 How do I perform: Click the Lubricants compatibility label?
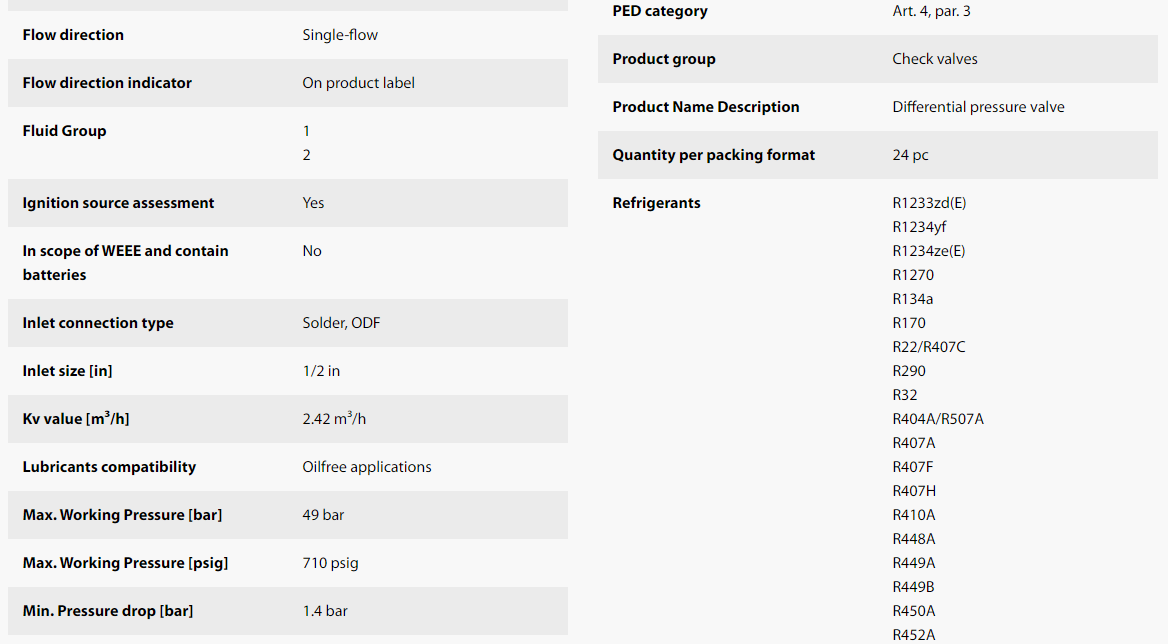point(110,467)
